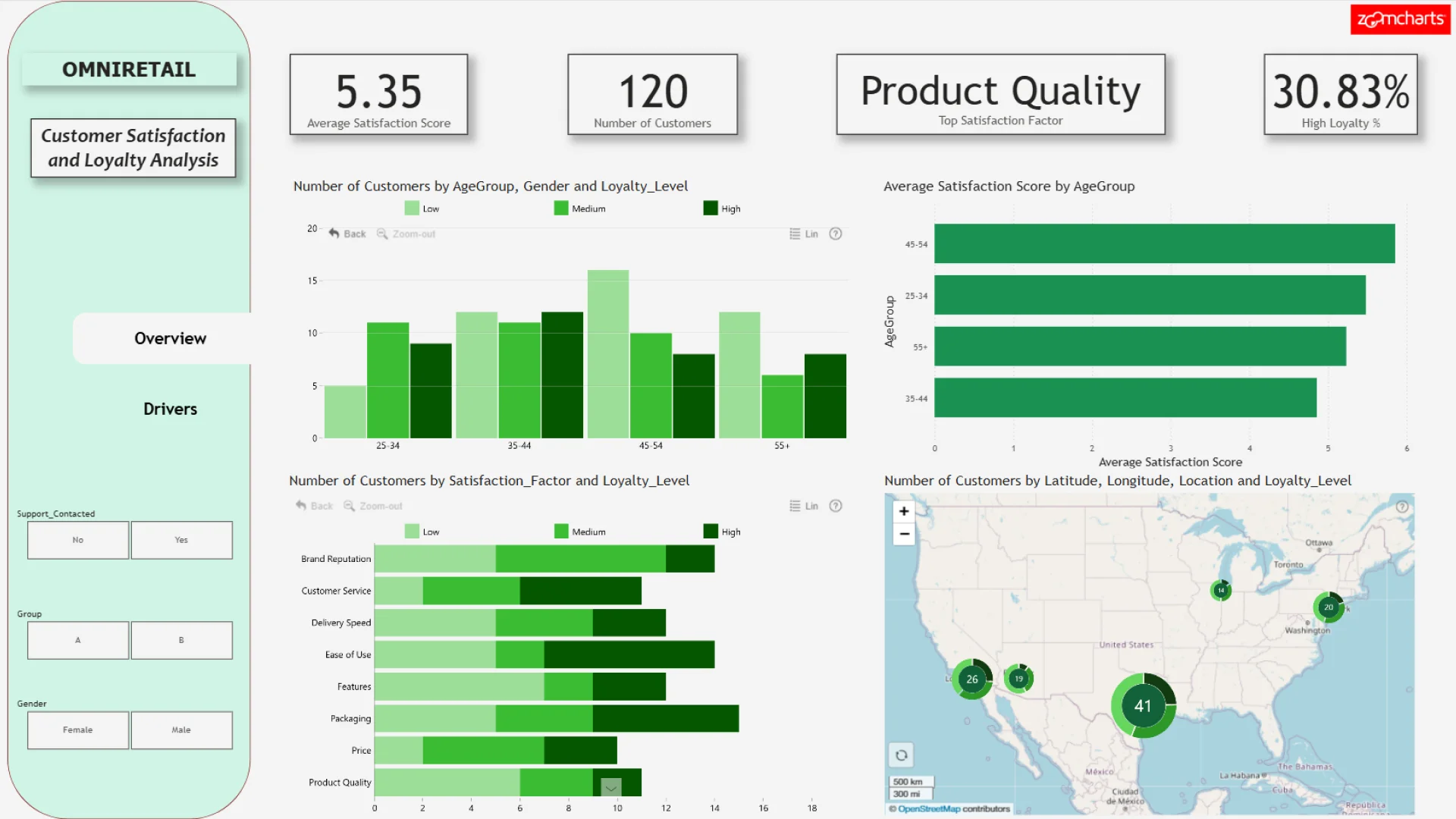Click the Customer Satisfaction and Loyalty Analysis title
This screenshot has width=1456, height=819.
(133, 148)
